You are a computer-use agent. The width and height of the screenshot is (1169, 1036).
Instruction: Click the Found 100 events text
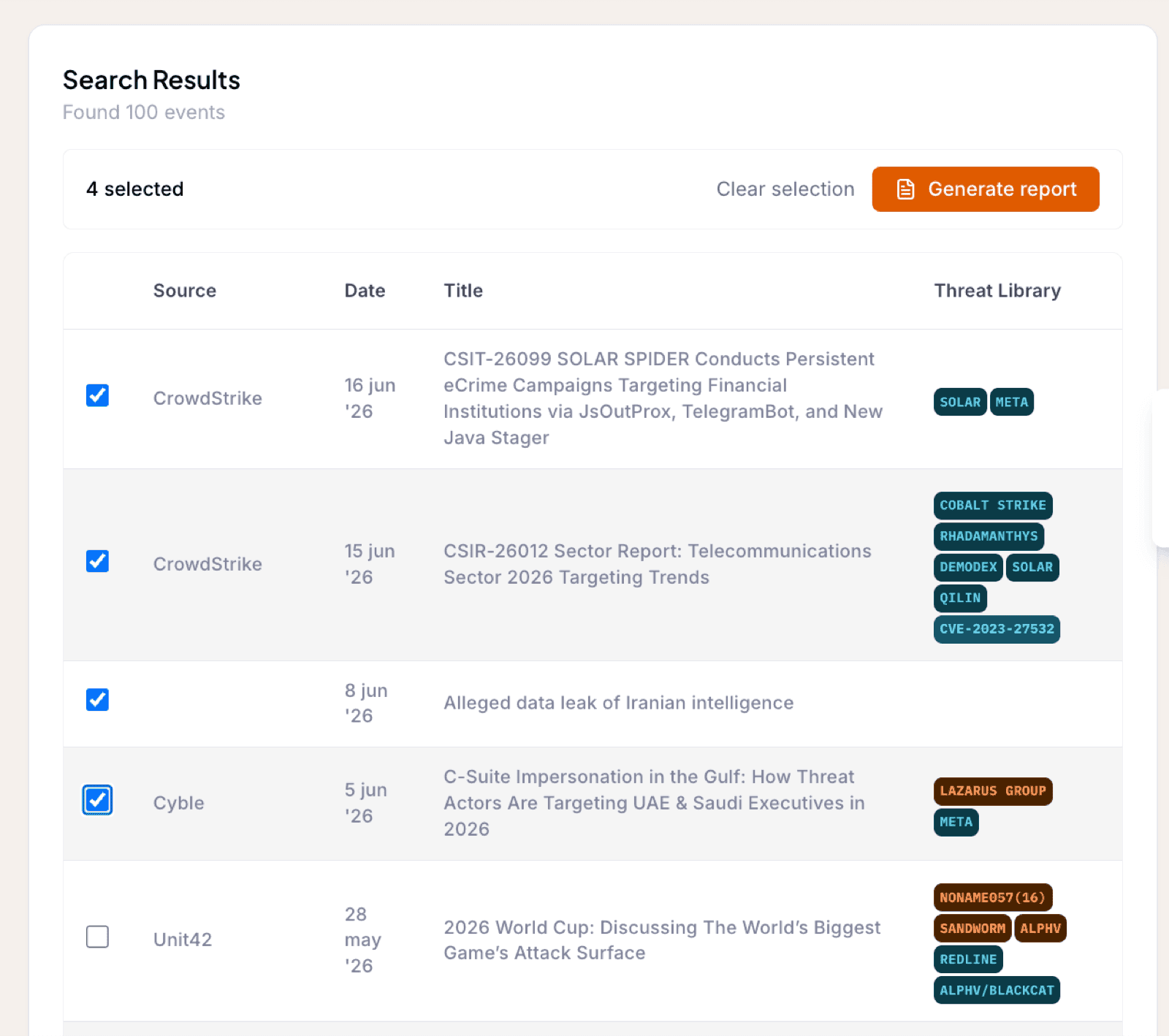click(x=144, y=113)
